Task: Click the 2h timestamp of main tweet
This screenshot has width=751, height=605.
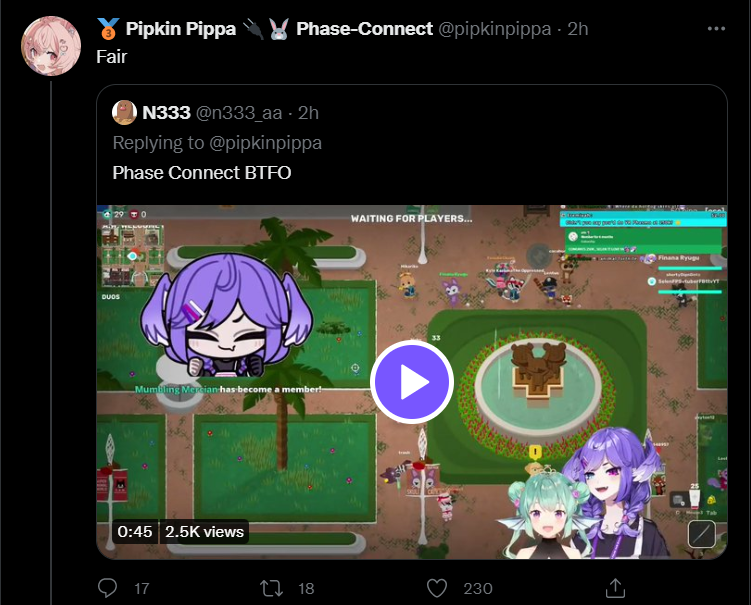Action: click(578, 29)
